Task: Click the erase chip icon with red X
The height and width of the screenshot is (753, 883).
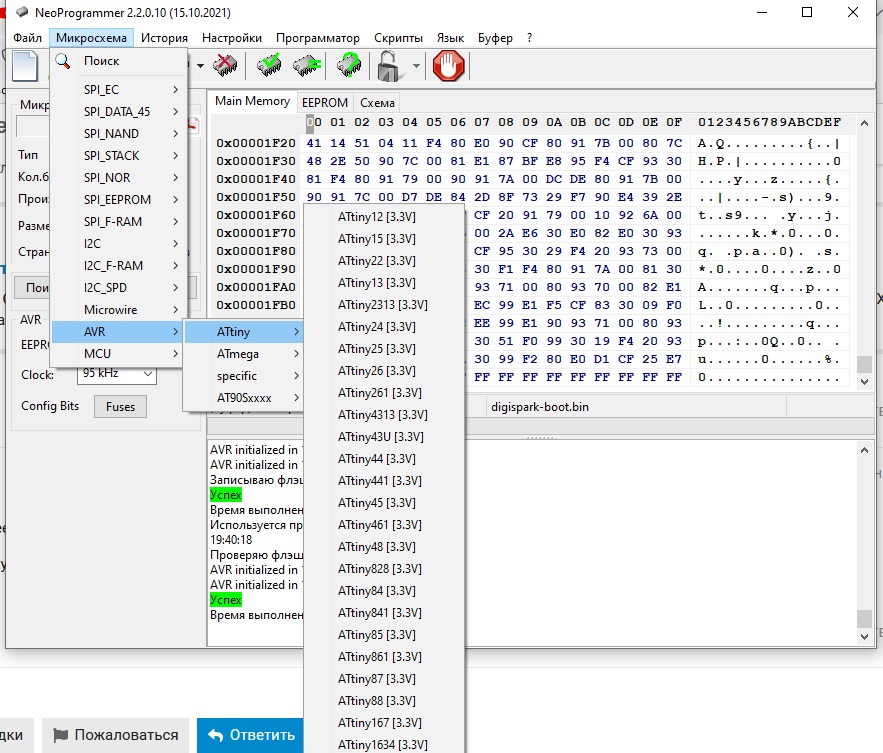Action: (226, 67)
